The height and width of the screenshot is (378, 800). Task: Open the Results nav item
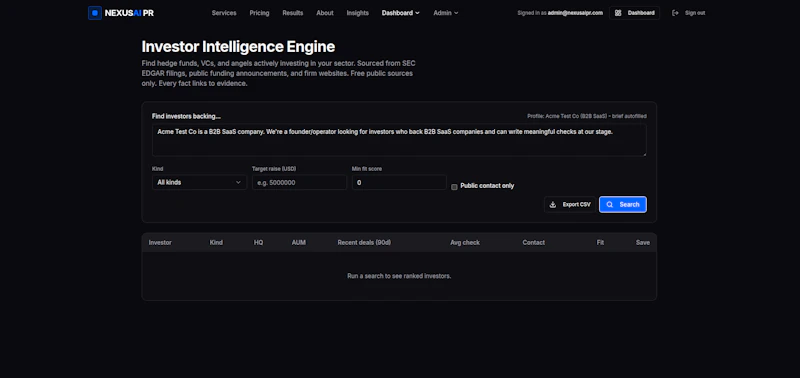[292, 13]
